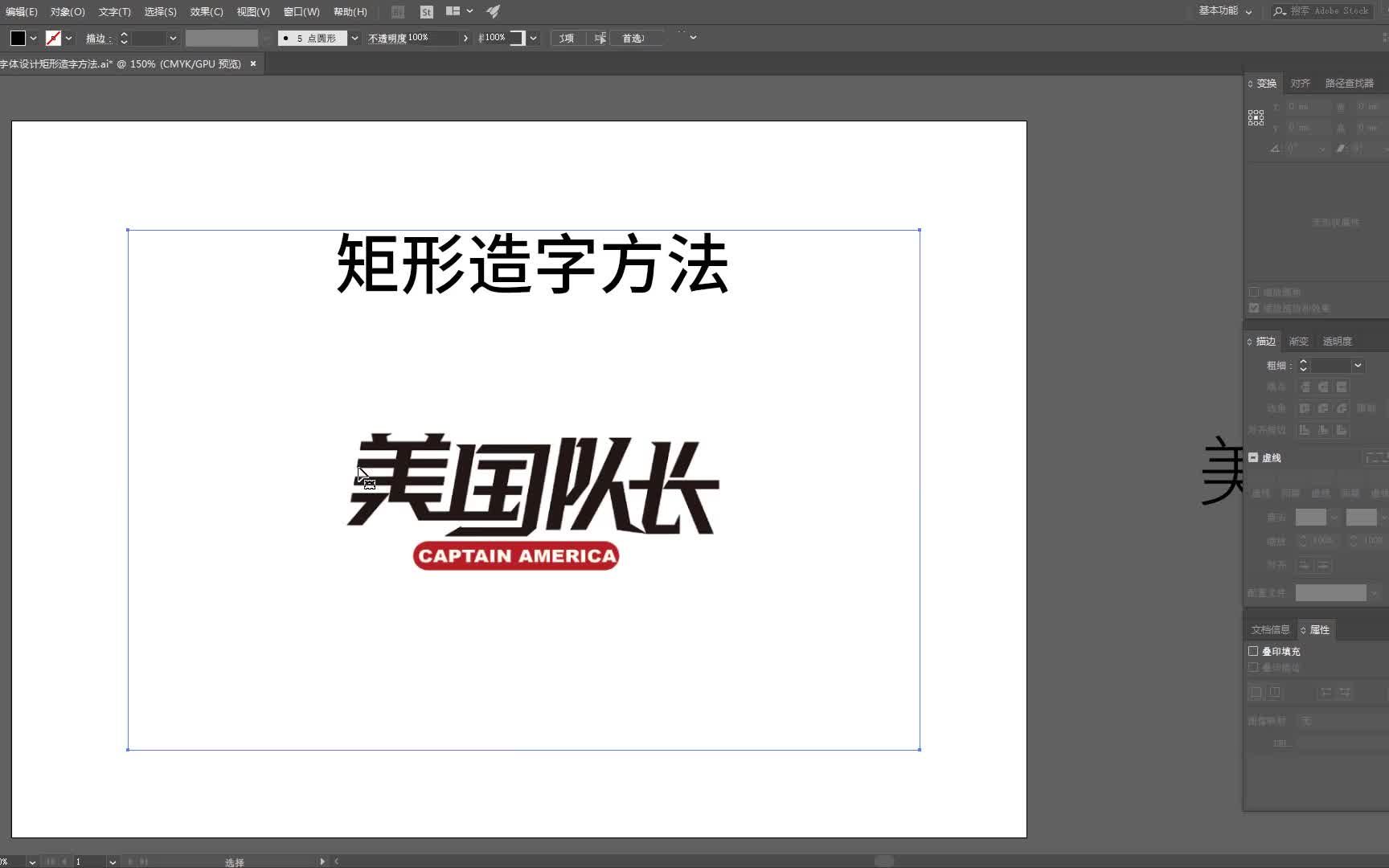Click the dashed line corner alignment icon
Viewport: 1389px width, 868px height.
pyautogui.click(x=1375, y=457)
